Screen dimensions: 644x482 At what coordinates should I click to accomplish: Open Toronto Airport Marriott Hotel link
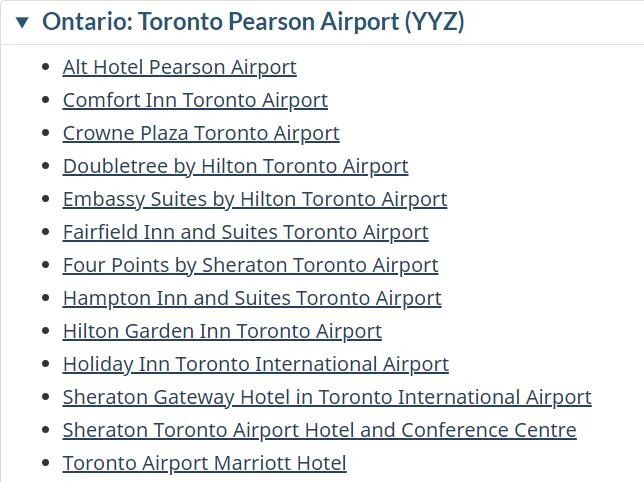coord(204,463)
